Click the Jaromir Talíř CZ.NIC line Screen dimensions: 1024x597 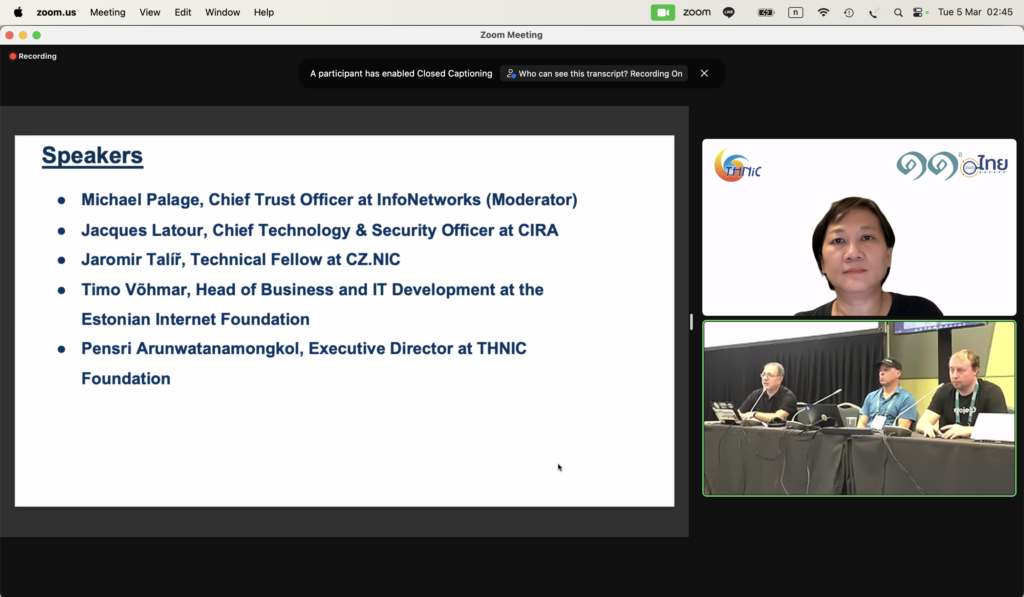click(240, 260)
